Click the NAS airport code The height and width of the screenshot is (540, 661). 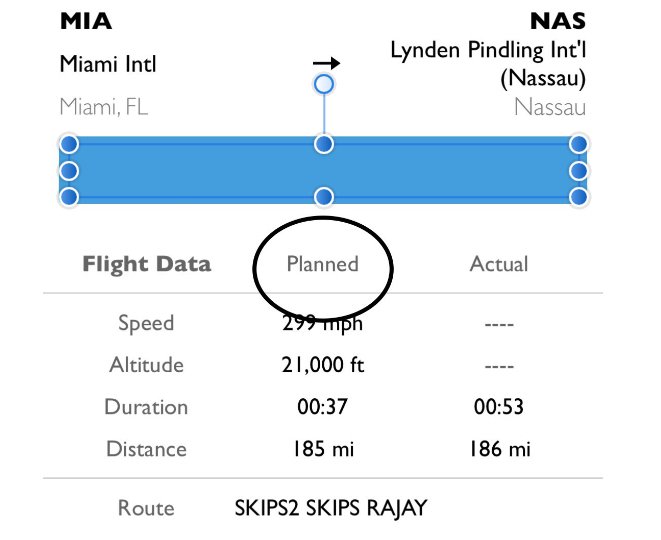558,21
